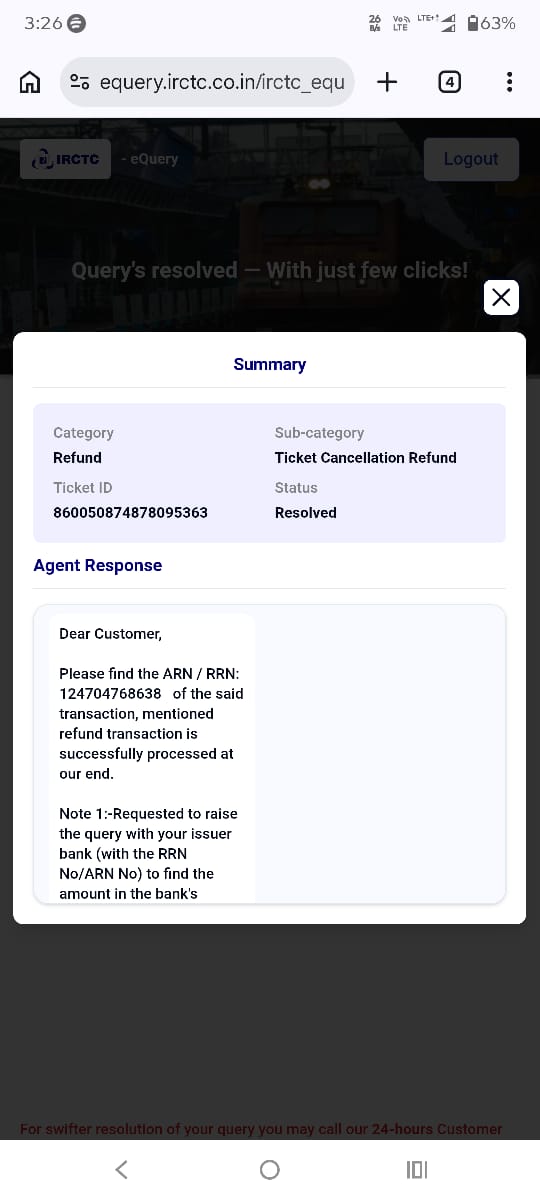Tap the equery.irctc.co.in address bar
Image resolution: width=540 pixels, height=1200 pixels.
[207, 82]
